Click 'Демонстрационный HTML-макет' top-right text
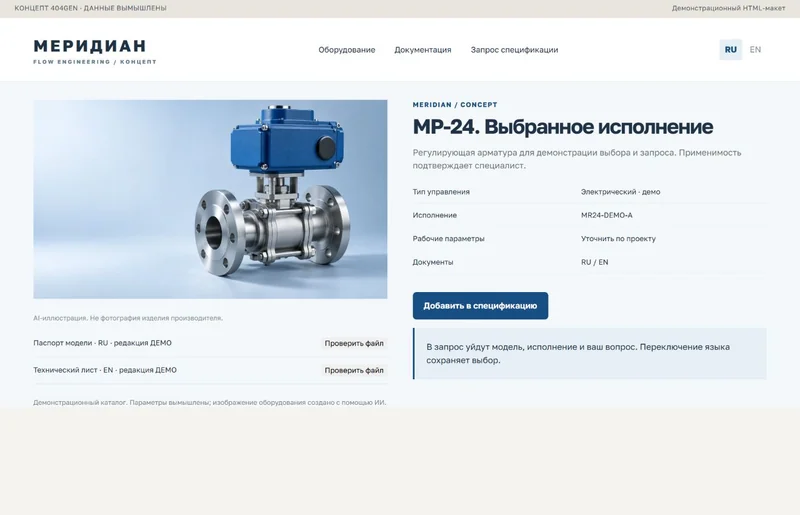Image resolution: width=800 pixels, height=515 pixels. [728, 8]
